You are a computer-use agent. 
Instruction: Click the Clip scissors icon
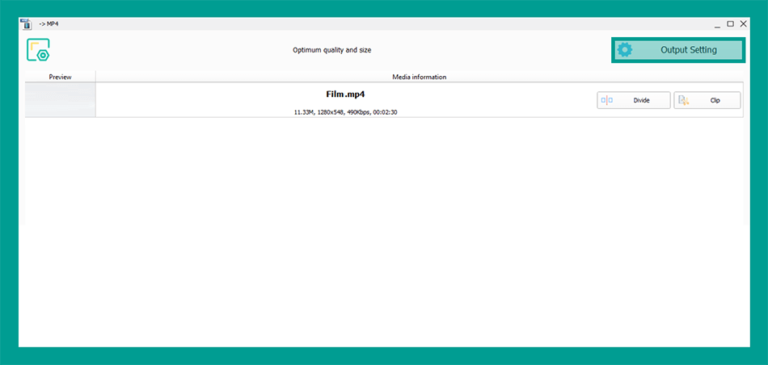tap(684, 100)
